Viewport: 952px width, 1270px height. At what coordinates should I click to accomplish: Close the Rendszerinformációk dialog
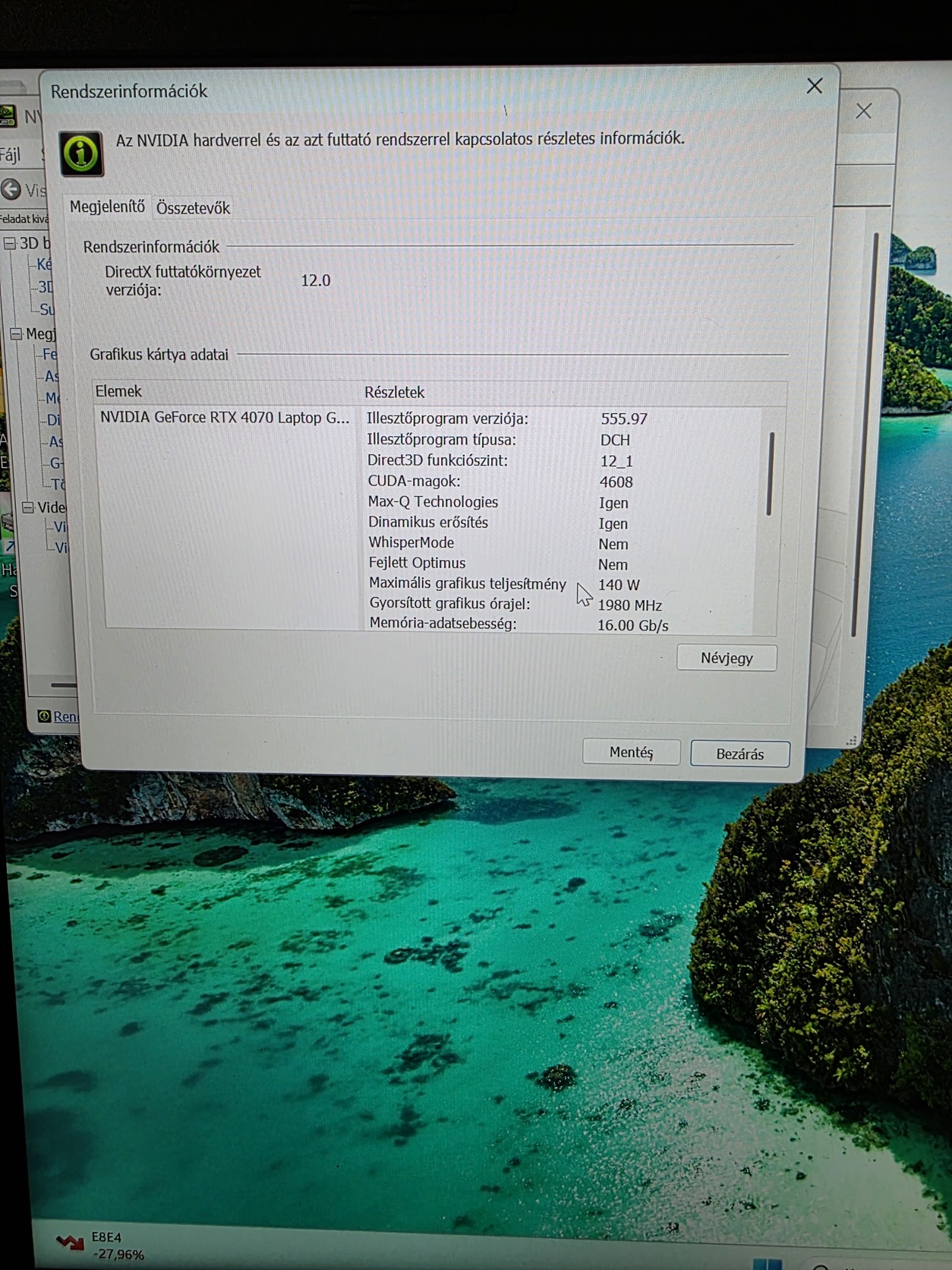[x=815, y=86]
